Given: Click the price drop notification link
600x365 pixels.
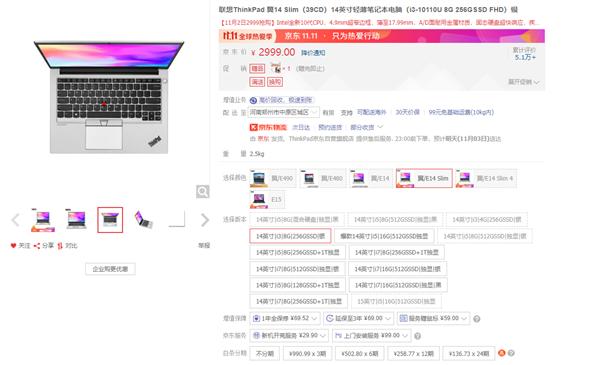Looking at the screenshot, I should pos(313,53).
